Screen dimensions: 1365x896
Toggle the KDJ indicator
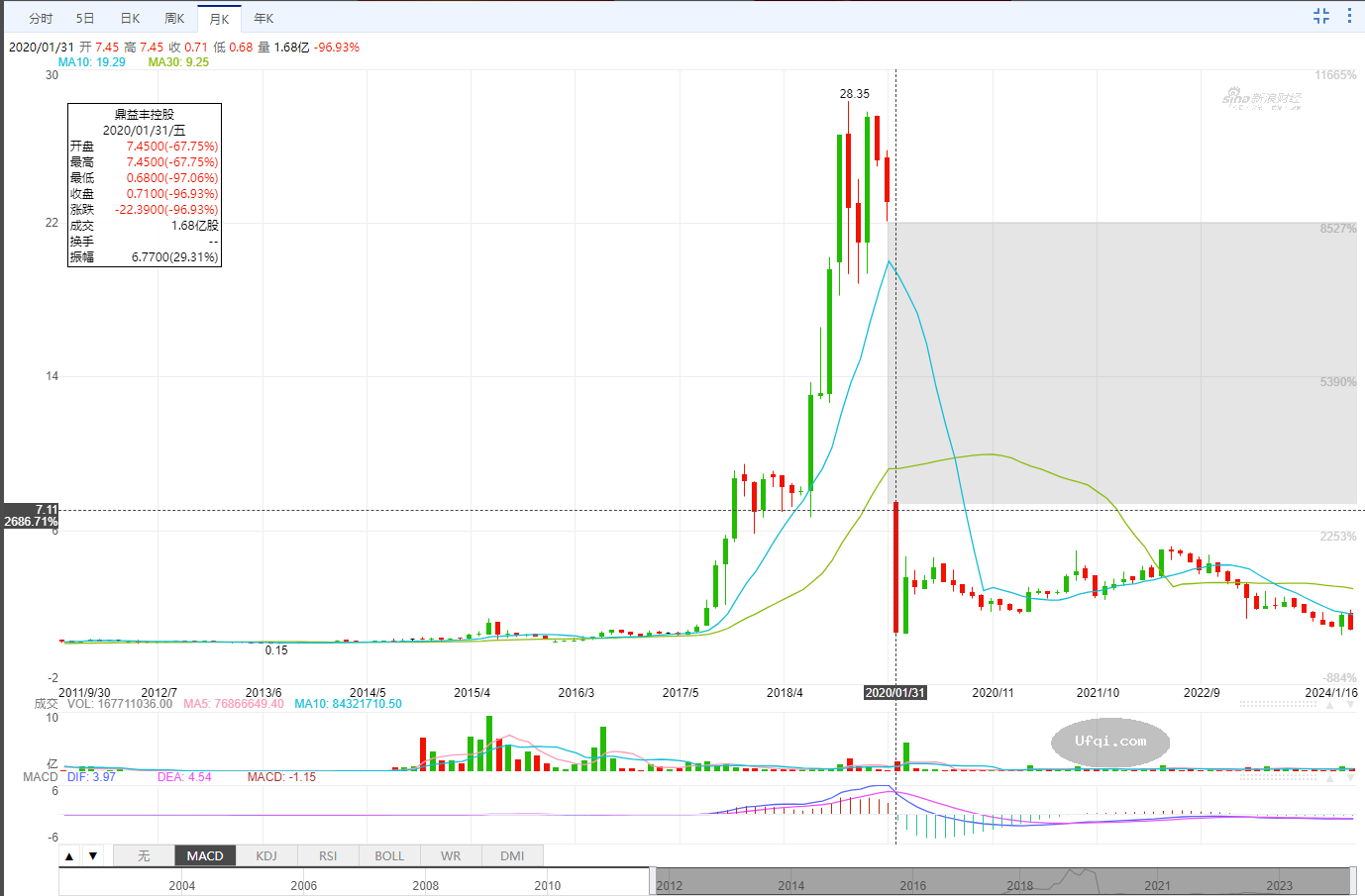266,856
